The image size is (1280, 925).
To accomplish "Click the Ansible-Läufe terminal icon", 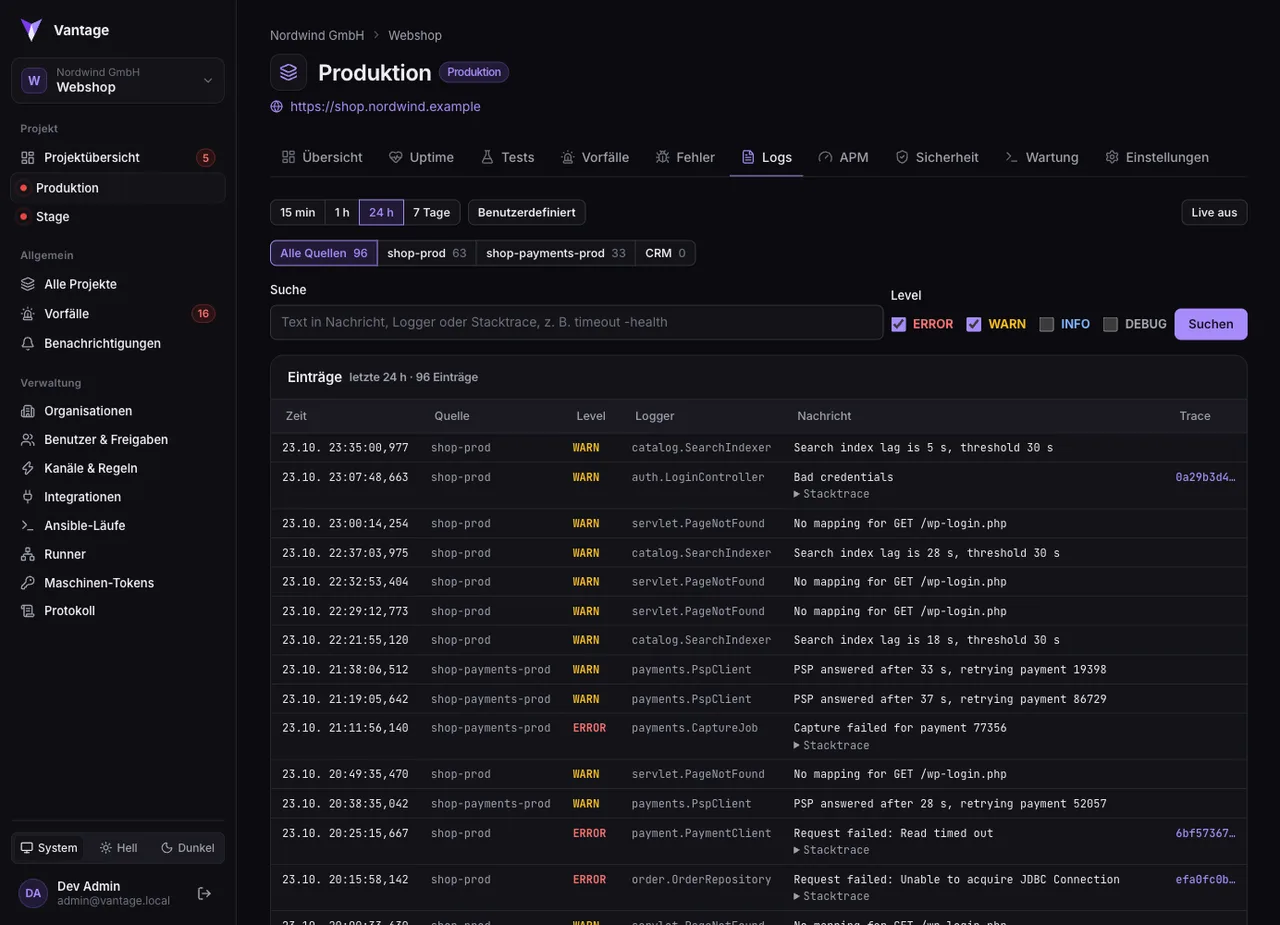I will click(x=28, y=526).
